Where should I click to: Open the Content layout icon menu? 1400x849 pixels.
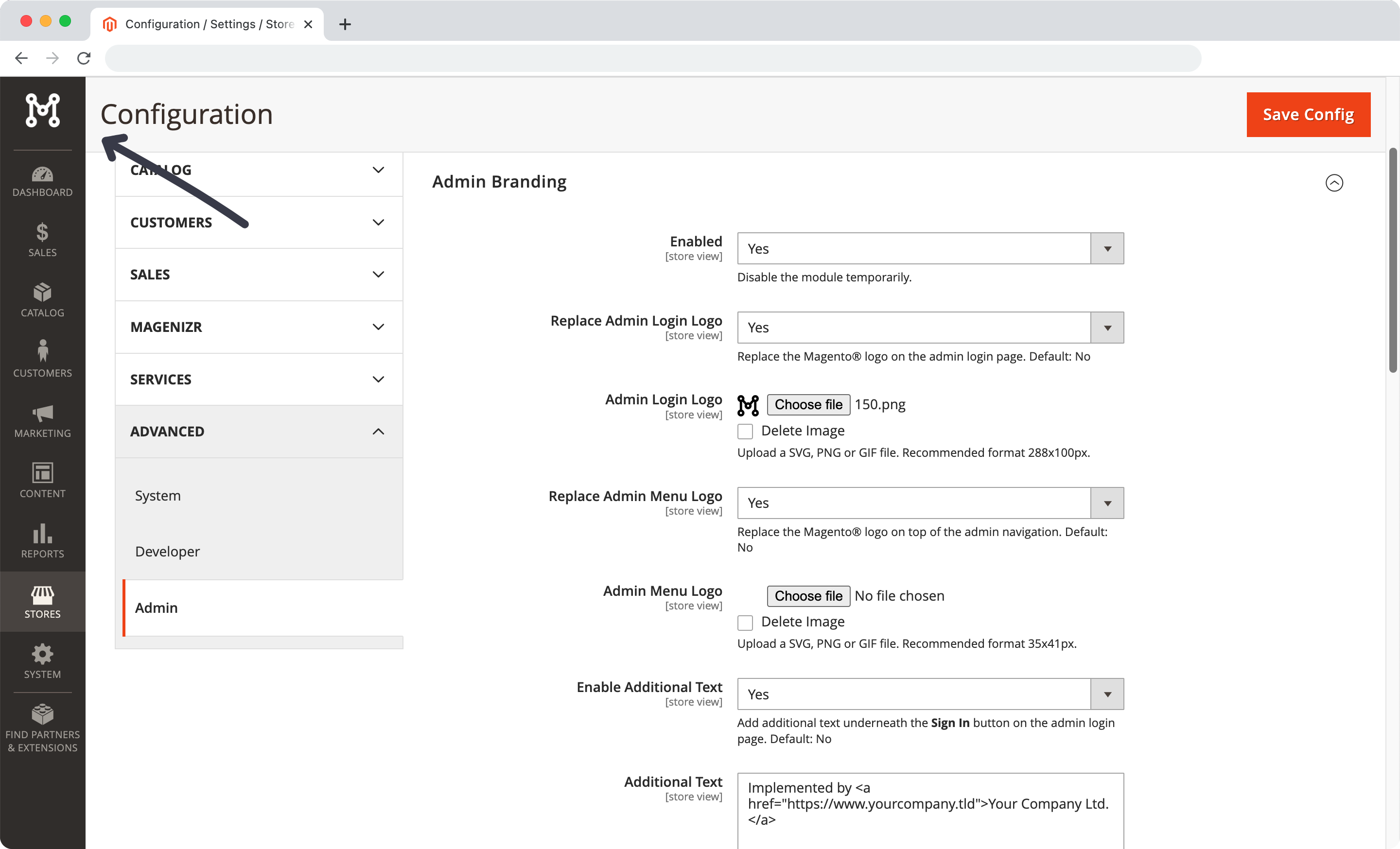[43, 481]
